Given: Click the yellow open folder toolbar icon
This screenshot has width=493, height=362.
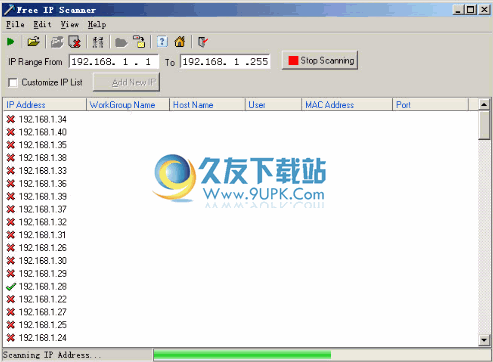Looking at the screenshot, I should [x=33, y=42].
